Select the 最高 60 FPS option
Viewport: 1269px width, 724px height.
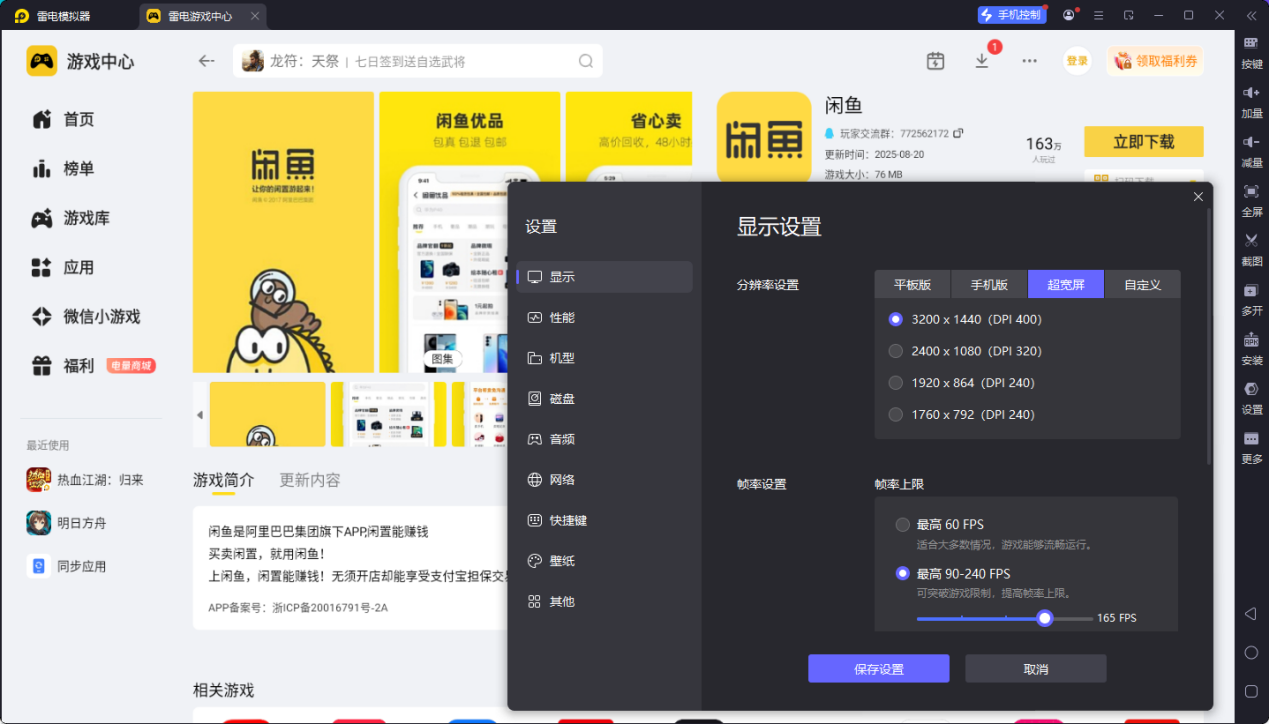[903, 525]
